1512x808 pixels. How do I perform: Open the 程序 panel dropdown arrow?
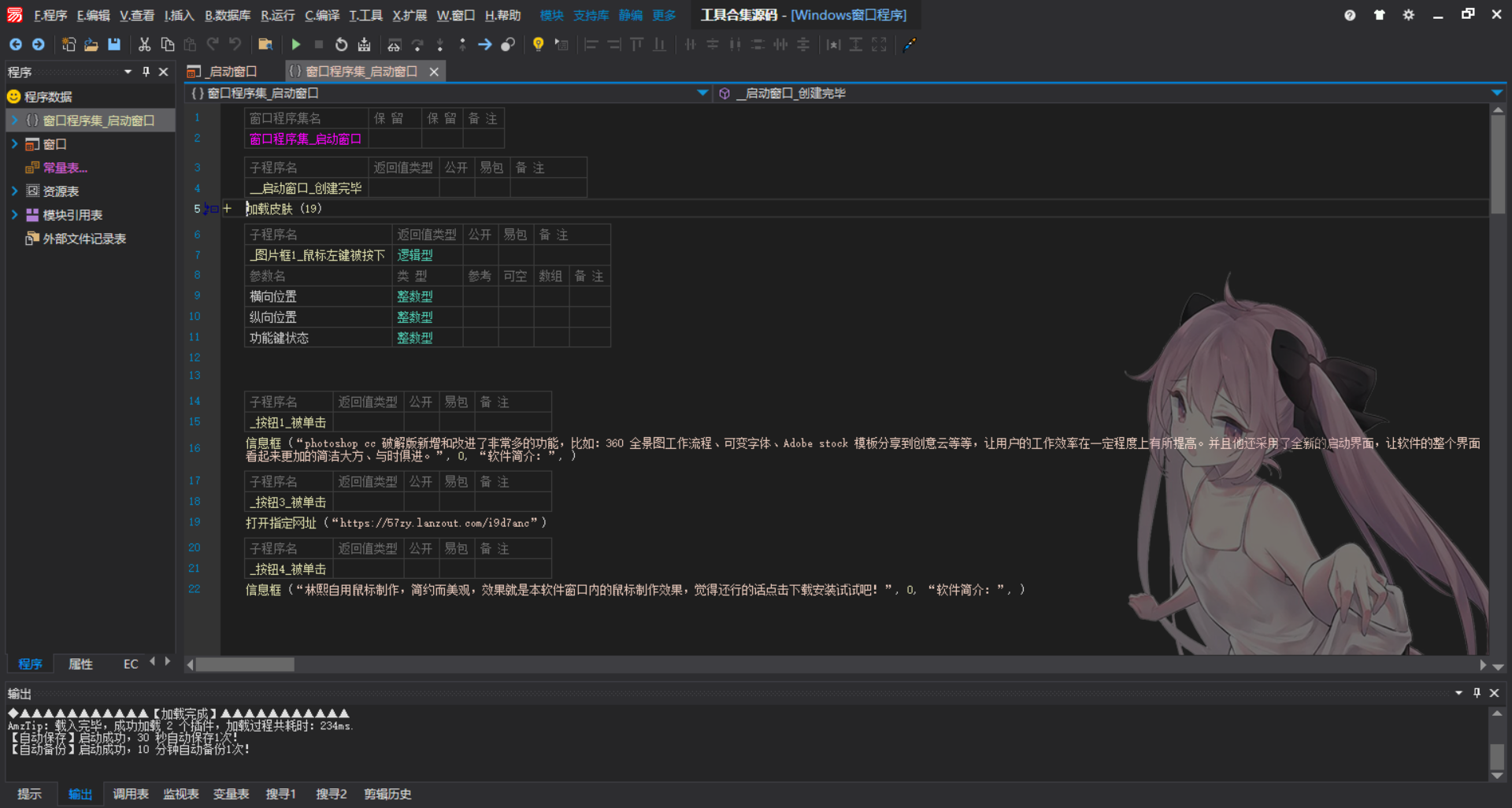coord(128,72)
